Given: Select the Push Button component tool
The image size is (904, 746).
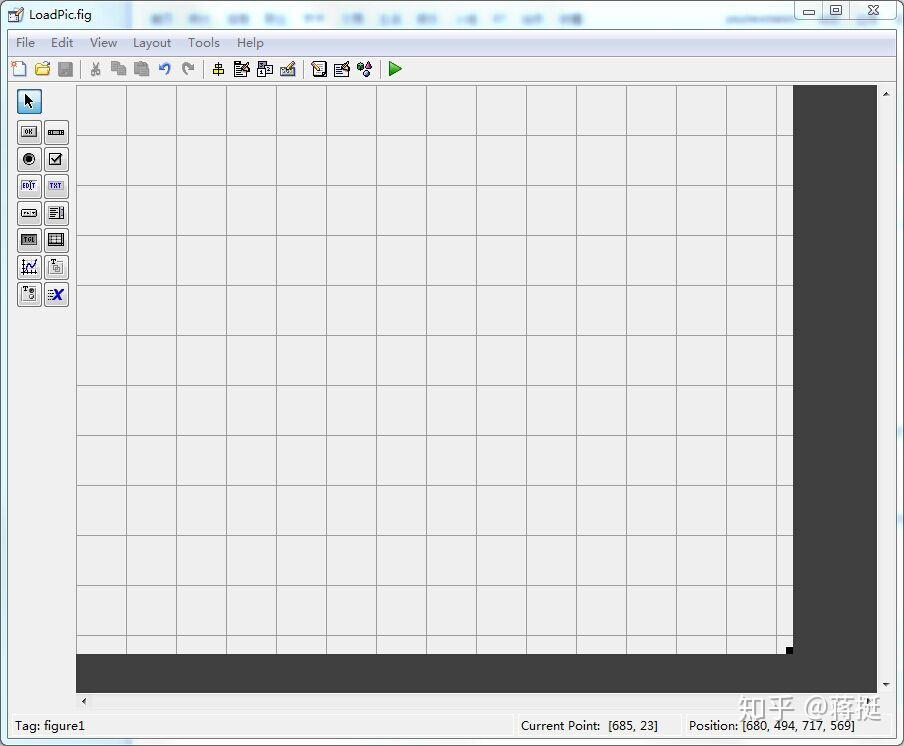Looking at the screenshot, I should pos(28,131).
